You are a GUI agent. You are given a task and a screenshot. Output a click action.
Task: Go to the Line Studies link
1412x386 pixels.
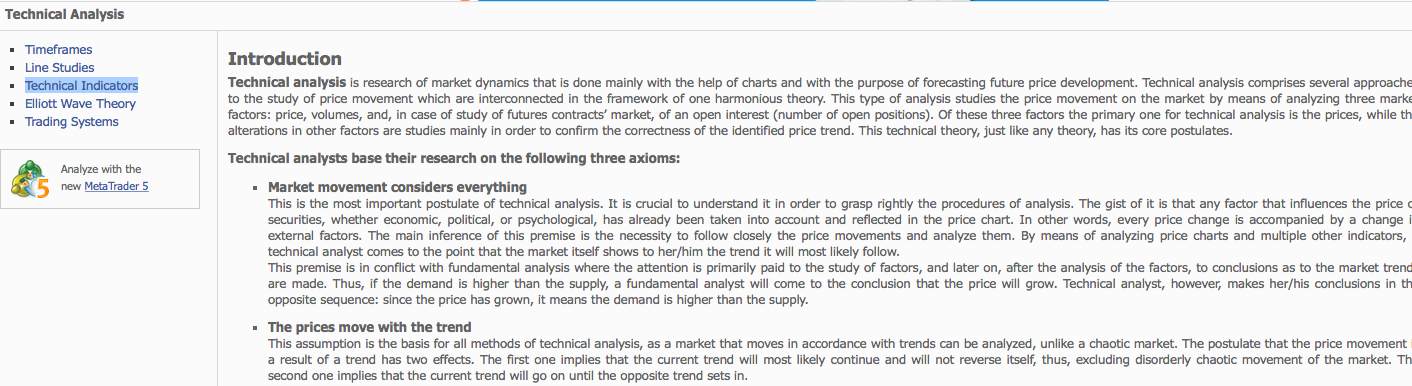coord(60,67)
